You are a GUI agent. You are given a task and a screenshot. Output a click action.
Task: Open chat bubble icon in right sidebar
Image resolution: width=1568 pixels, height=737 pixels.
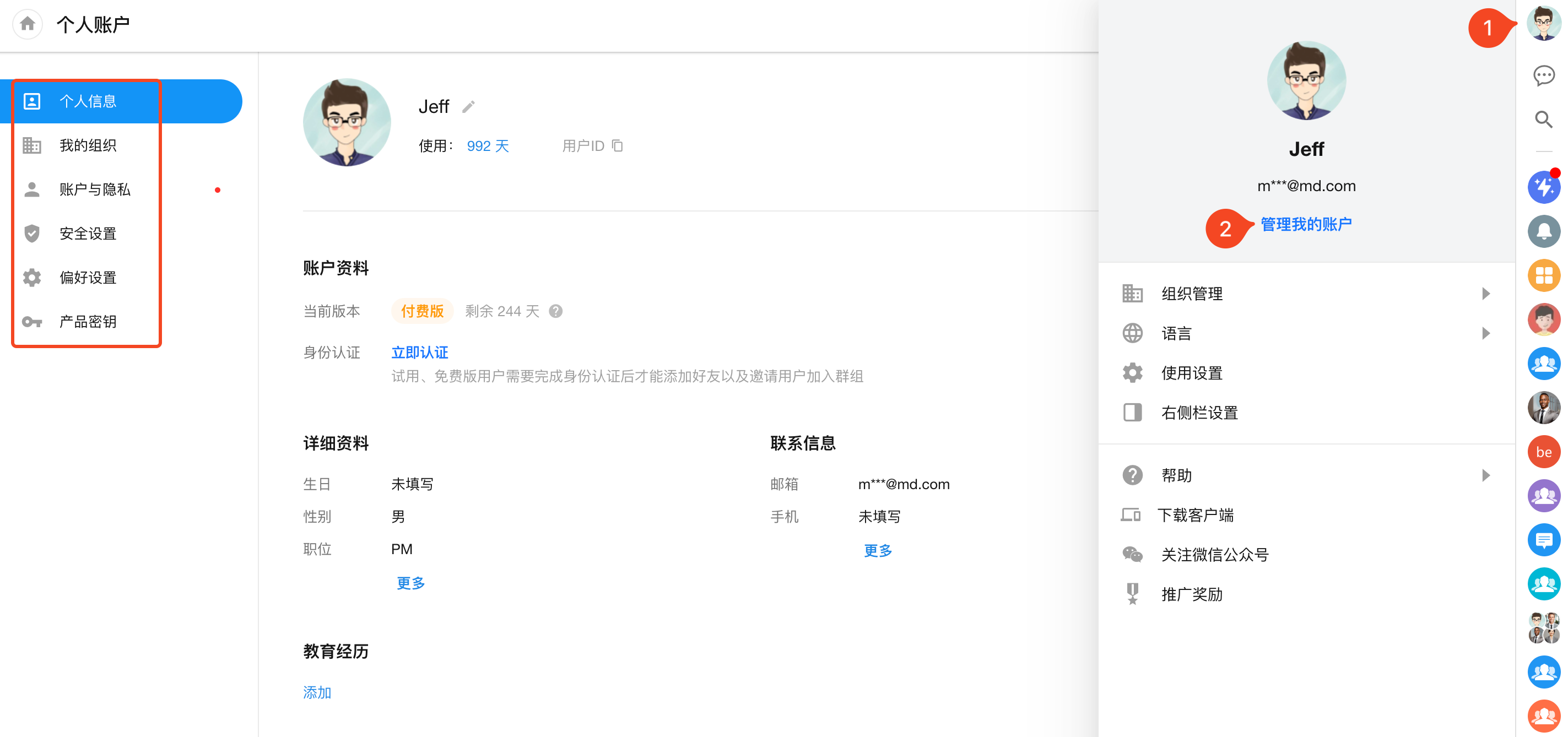coord(1543,75)
